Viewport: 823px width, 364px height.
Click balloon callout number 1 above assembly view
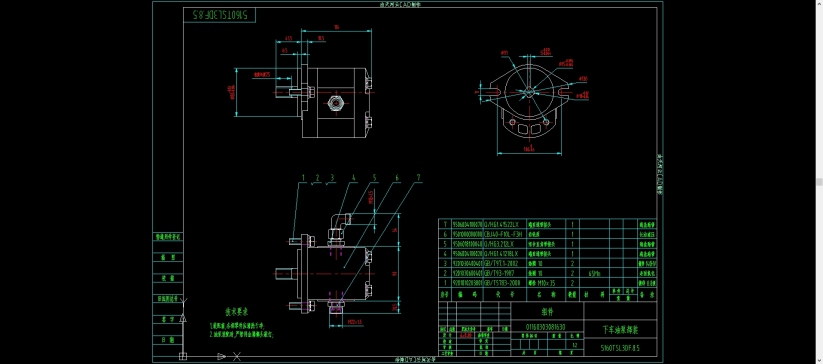[303, 178]
